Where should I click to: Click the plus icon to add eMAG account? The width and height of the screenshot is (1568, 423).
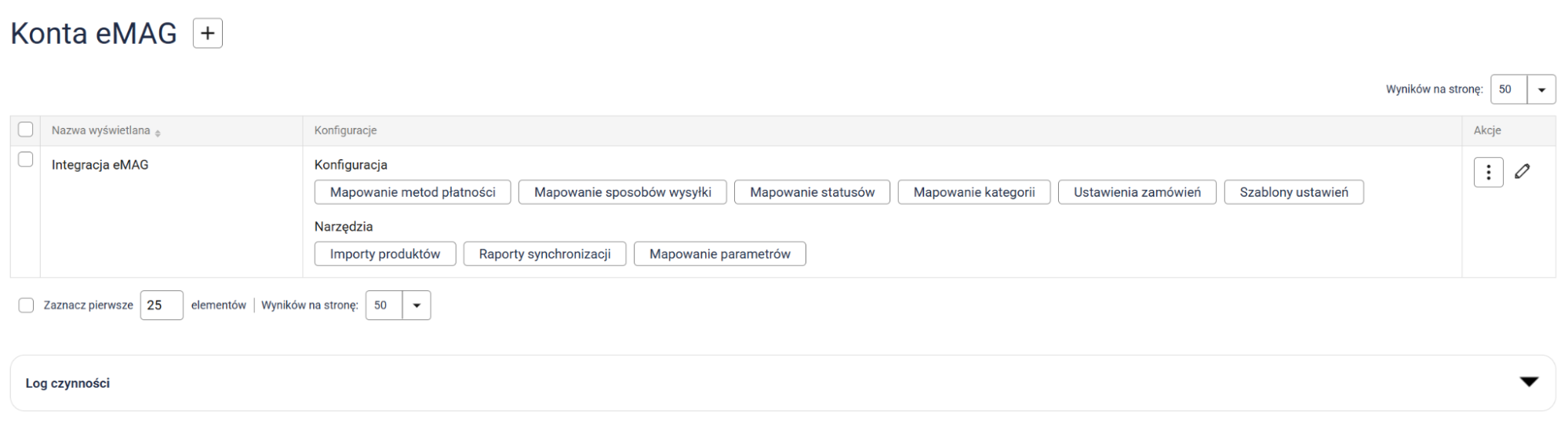(208, 34)
